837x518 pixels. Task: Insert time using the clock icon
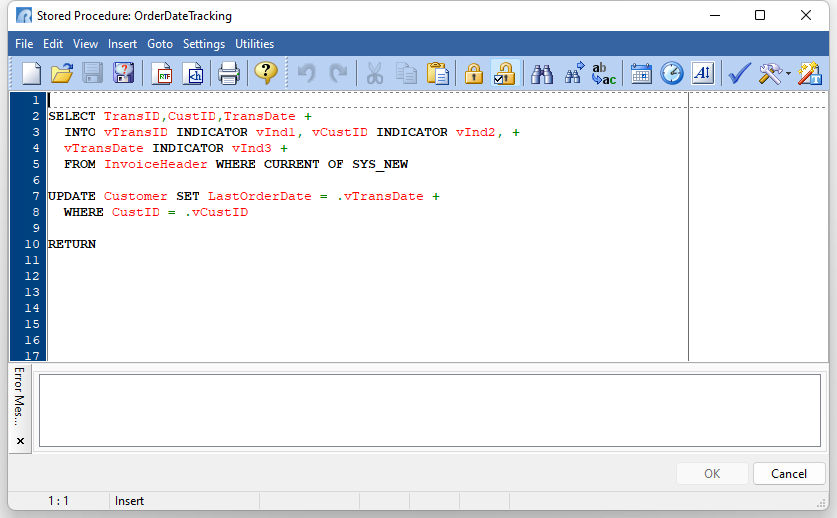coord(672,74)
